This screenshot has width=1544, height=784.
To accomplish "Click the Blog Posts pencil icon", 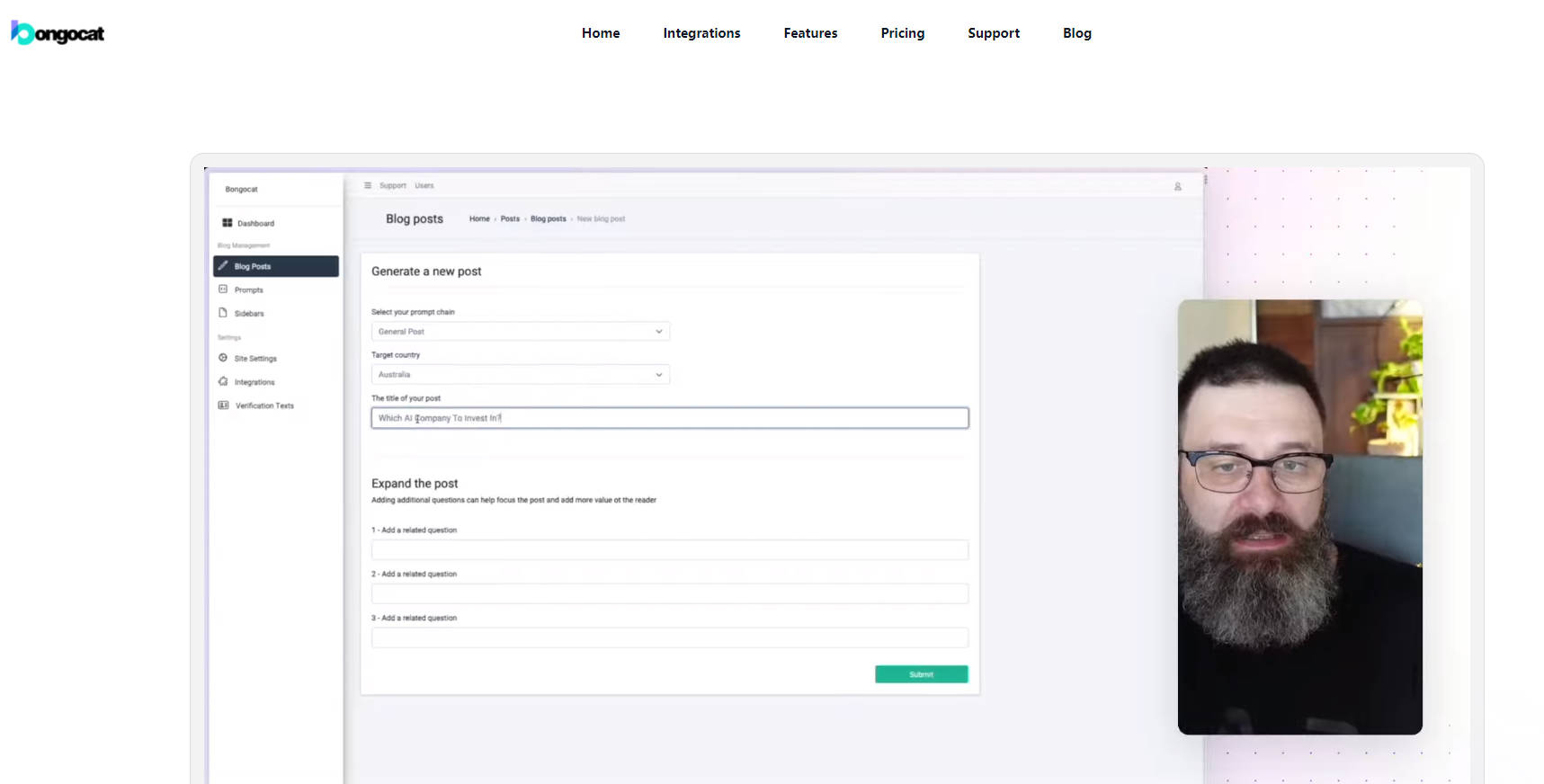I will point(223,266).
